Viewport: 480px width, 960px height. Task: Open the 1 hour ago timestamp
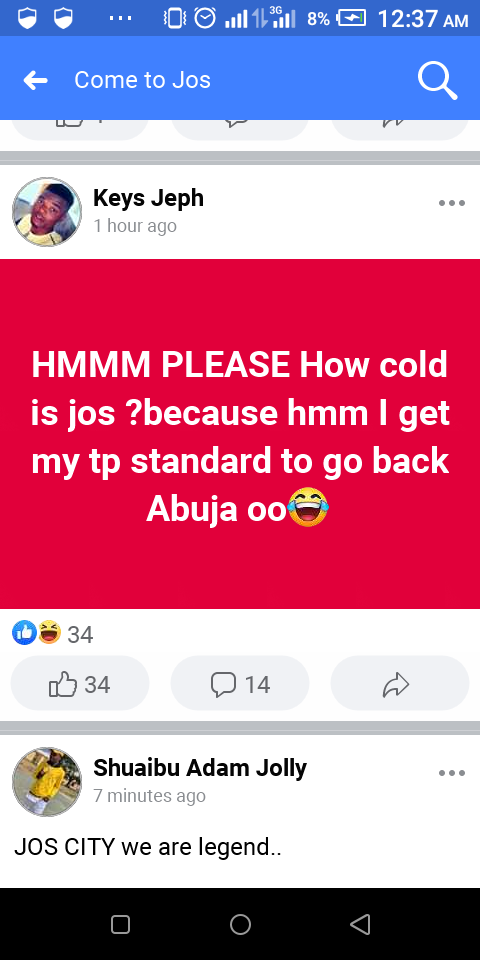pyautogui.click(x=135, y=226)
